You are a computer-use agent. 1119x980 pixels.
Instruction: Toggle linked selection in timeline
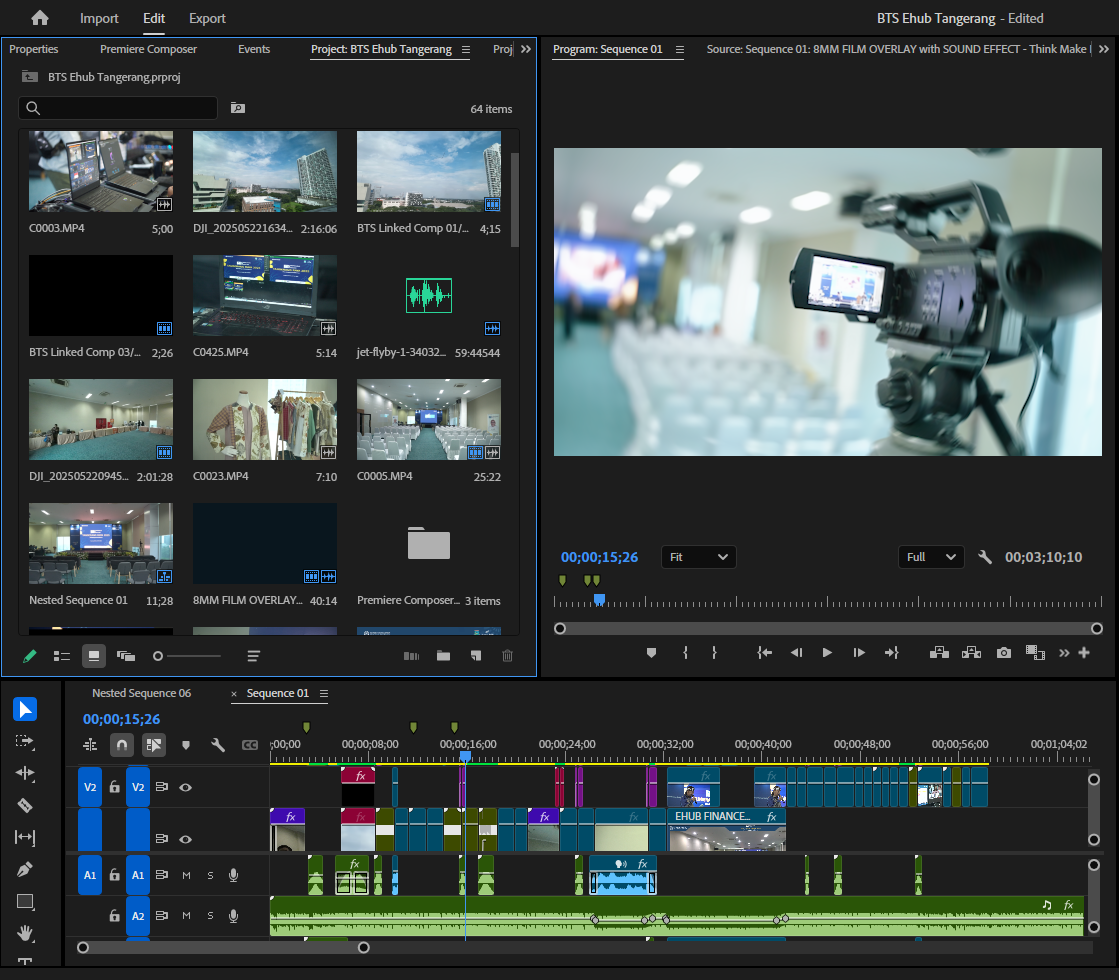153,745
